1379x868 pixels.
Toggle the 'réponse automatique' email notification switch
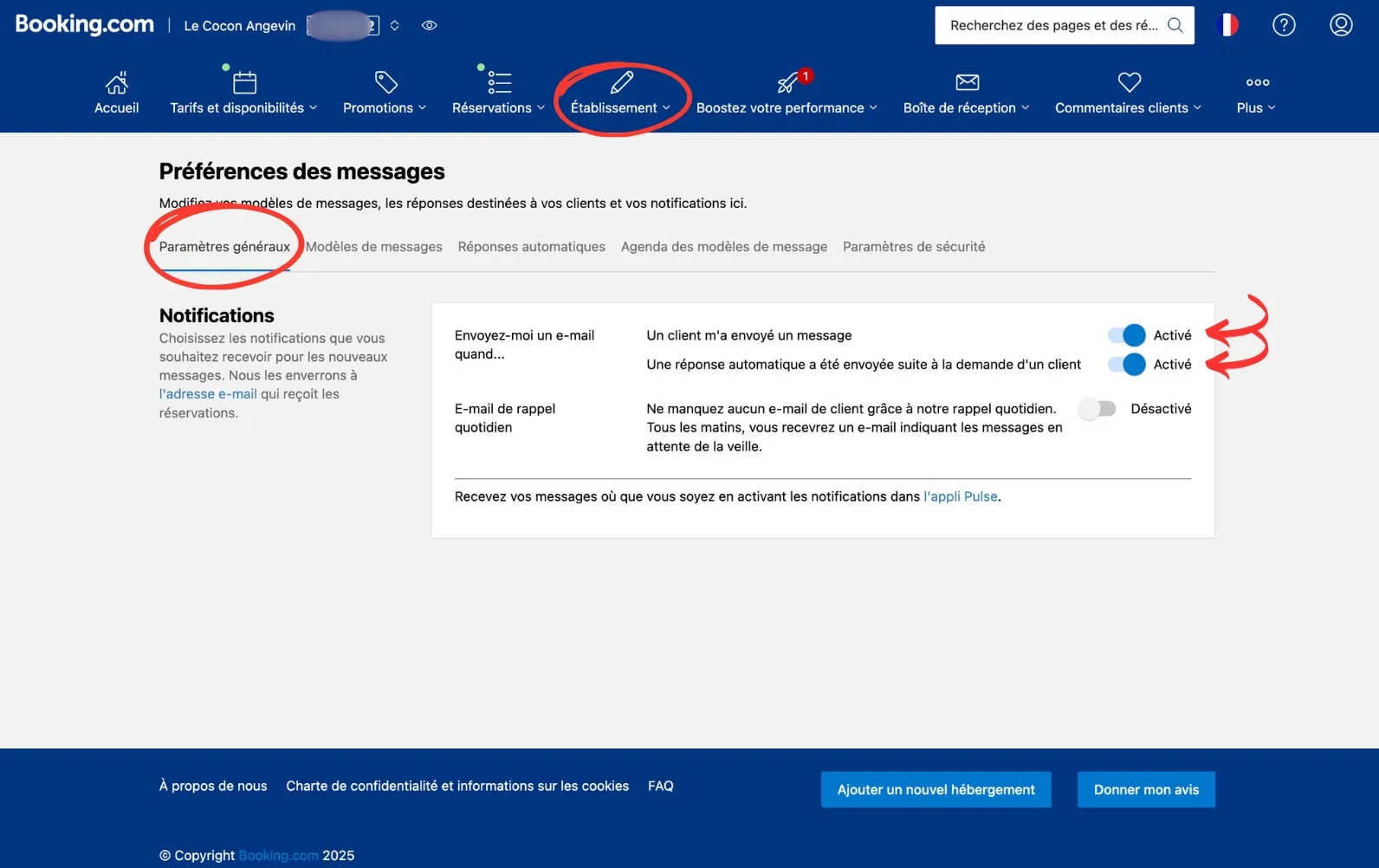point(1127,365)
